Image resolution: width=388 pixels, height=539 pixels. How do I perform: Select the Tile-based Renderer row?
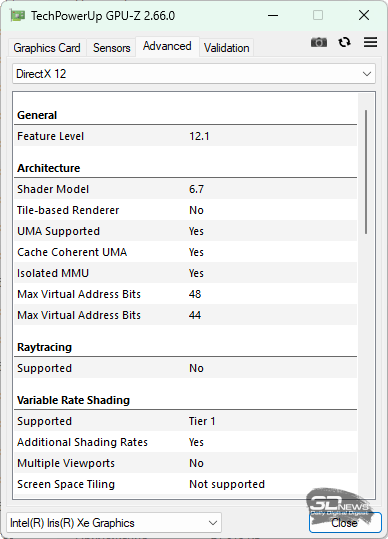point(186,210)
